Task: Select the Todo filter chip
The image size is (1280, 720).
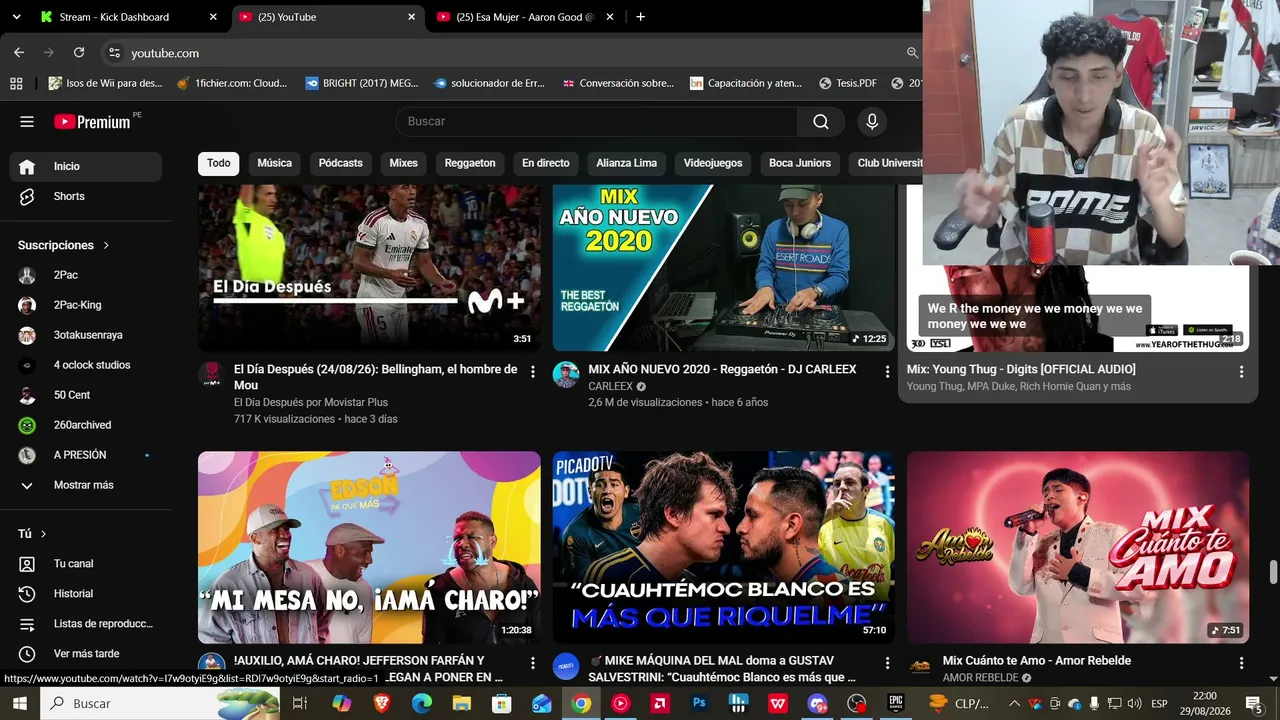Action: point(219,163)
